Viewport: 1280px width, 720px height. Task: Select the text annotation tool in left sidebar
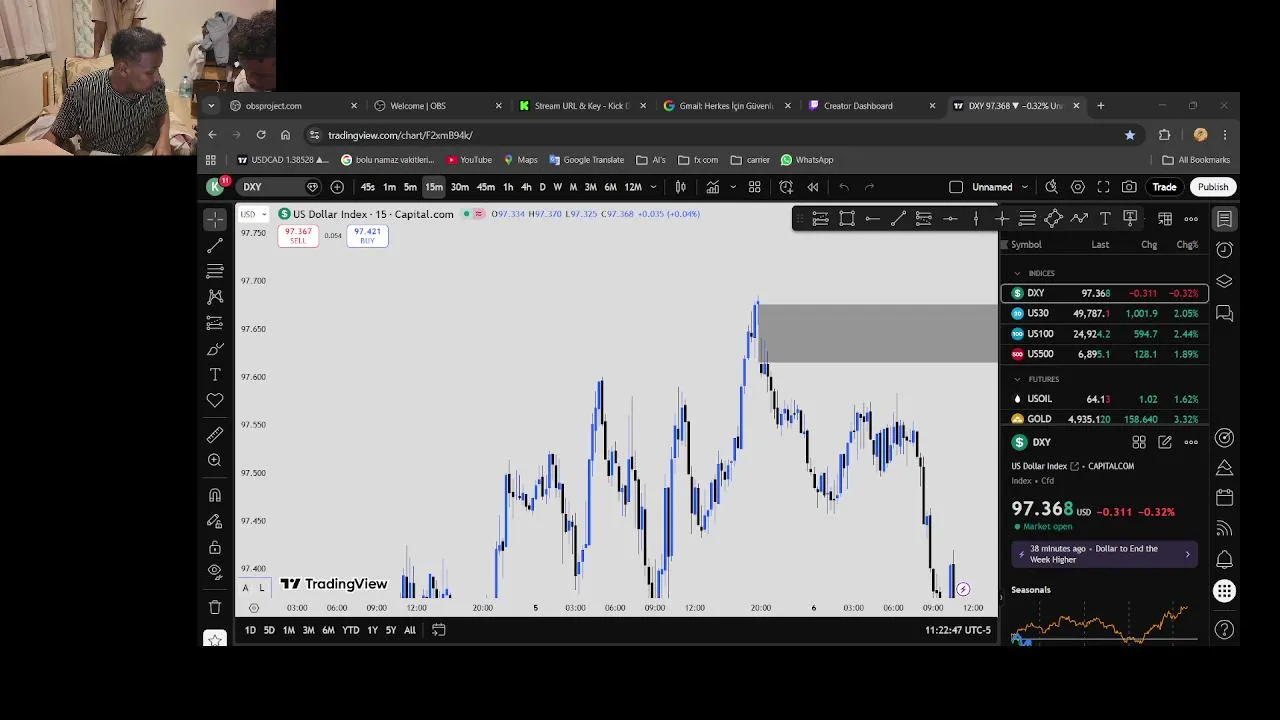tap(215, 374)
